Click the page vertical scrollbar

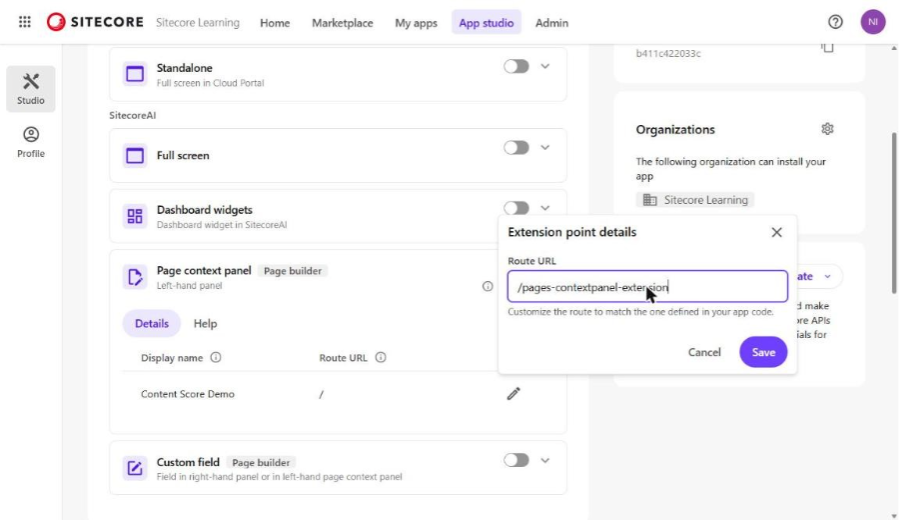tap(894, 212)
